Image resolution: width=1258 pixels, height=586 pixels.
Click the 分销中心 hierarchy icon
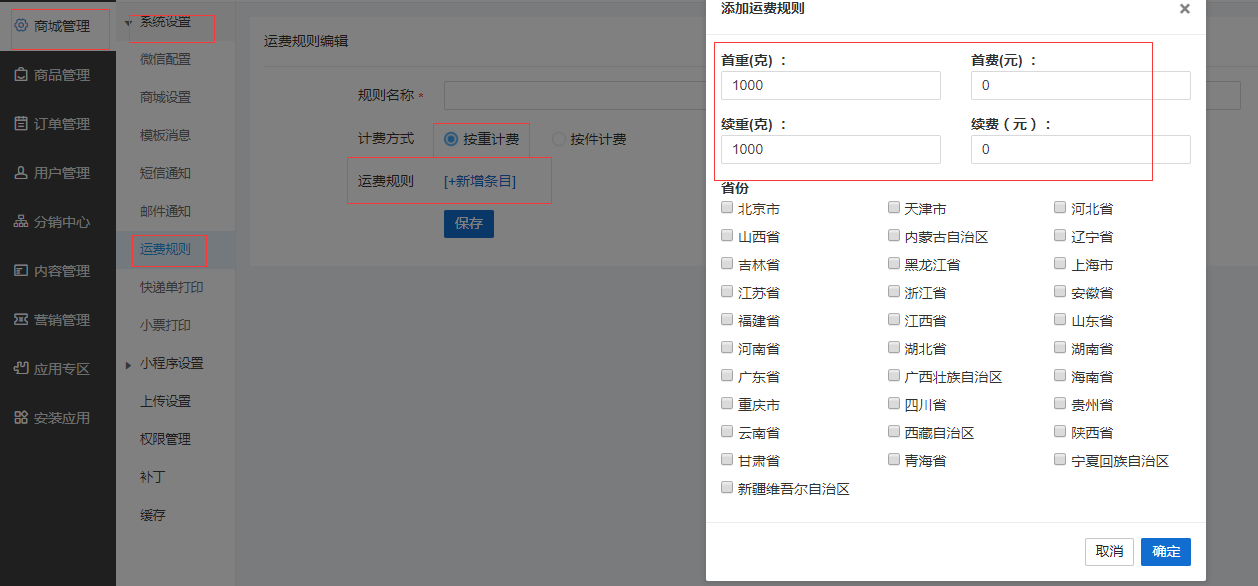tap(21, 222)
